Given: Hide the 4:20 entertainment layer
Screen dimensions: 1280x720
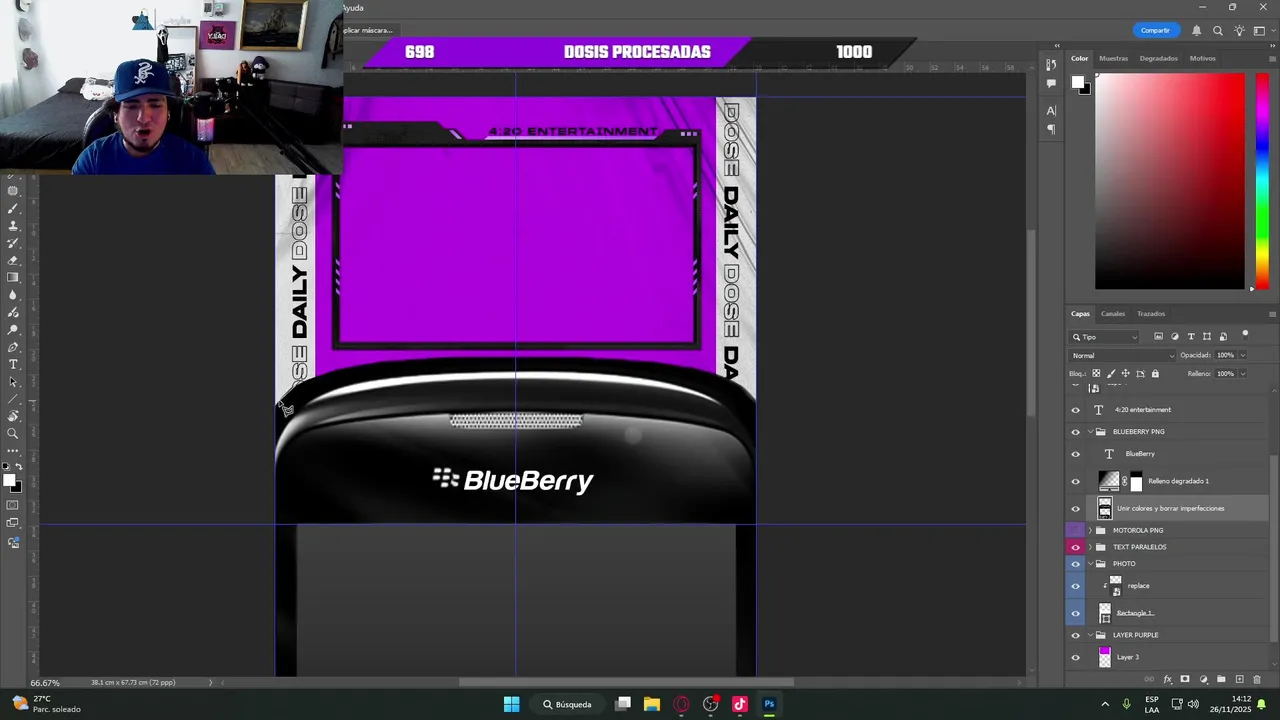Looking at the screenshot, I should pyautogui.click(x=1076, y=410).
